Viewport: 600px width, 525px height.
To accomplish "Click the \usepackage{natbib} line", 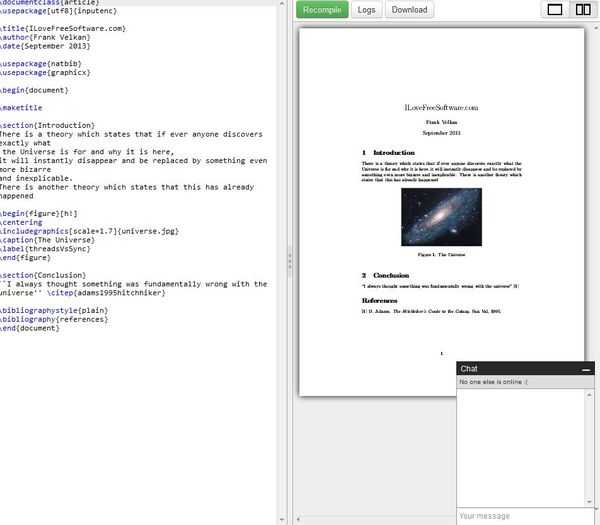I will coord(41,64).
